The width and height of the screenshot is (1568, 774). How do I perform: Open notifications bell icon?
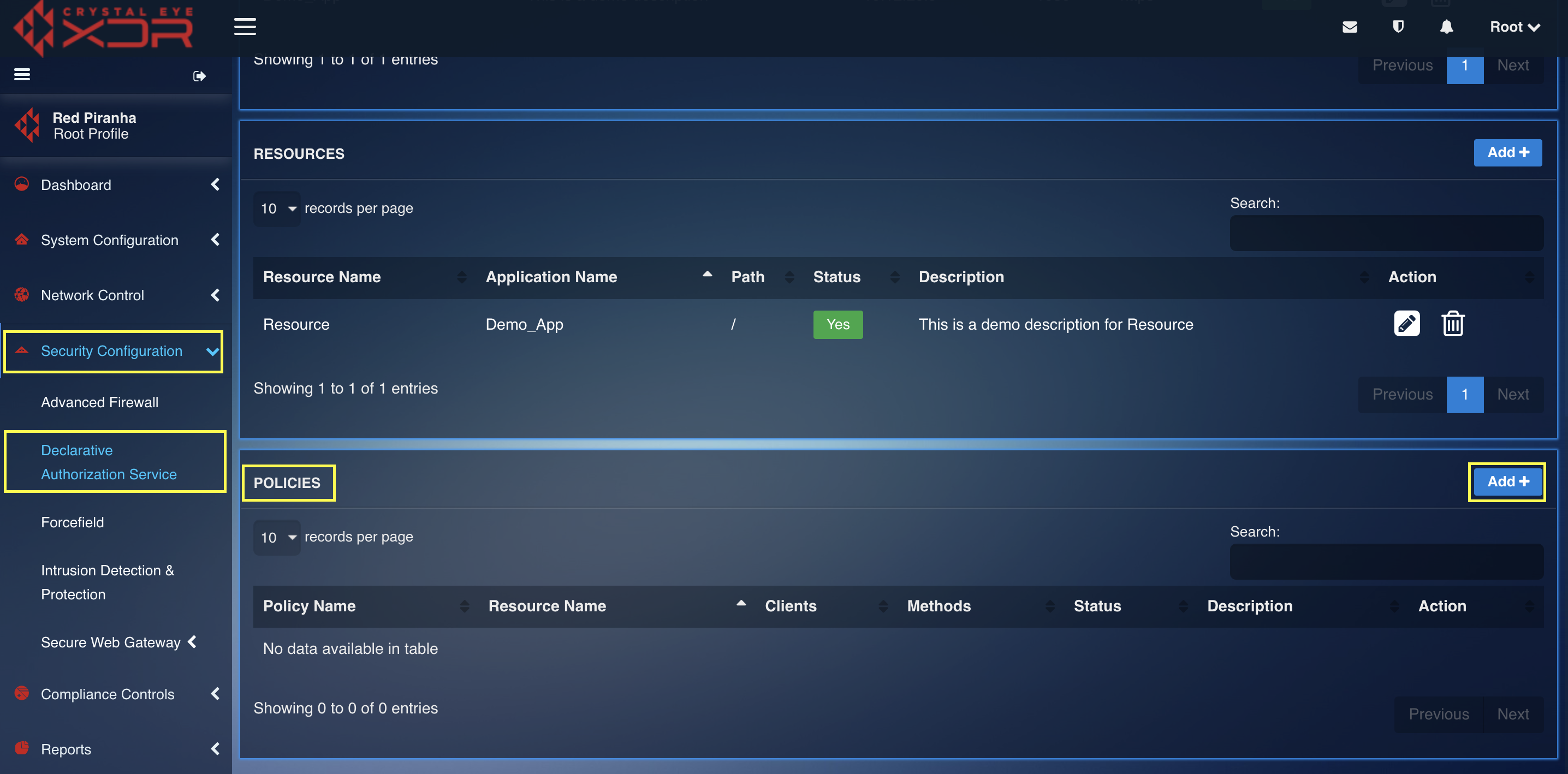click(1446, 27)
